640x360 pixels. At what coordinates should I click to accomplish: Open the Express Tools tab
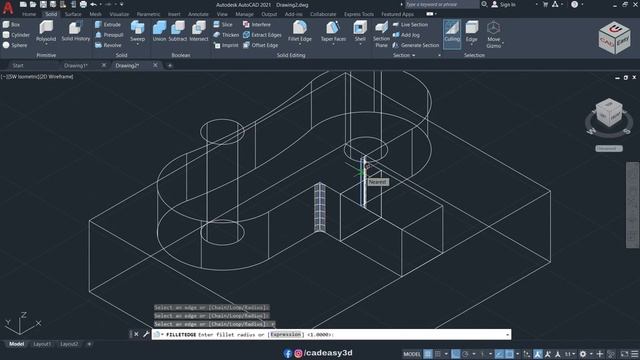pyautogui.click(x=358, y=14)
